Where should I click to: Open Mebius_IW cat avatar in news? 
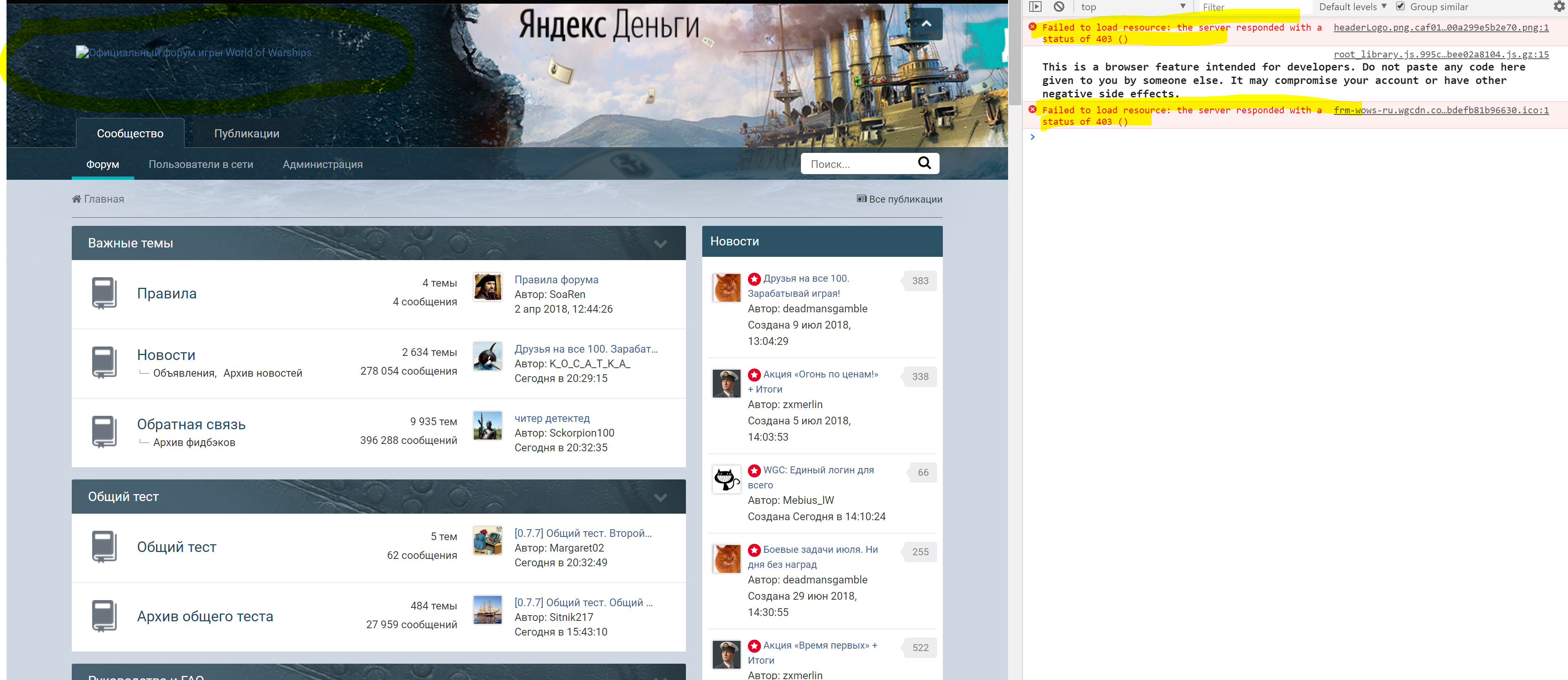[726, 480]
